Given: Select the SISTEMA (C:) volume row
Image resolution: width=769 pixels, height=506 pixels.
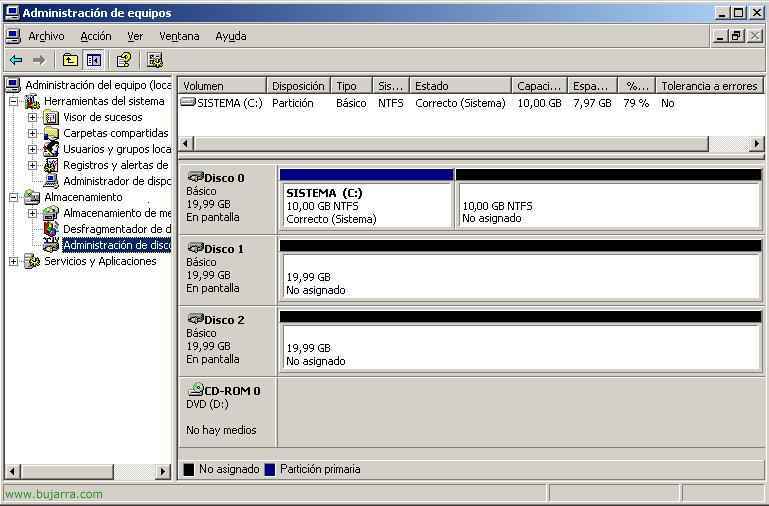Looking at the screenshot, I should (x=229, y=103).
